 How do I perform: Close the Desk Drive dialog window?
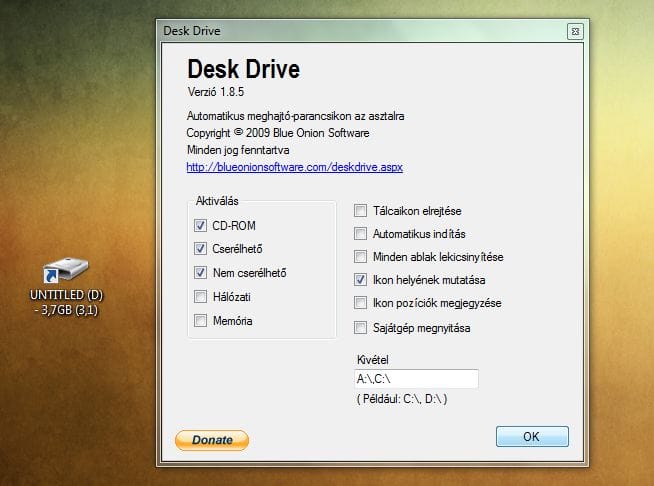[x=575, y=31]
